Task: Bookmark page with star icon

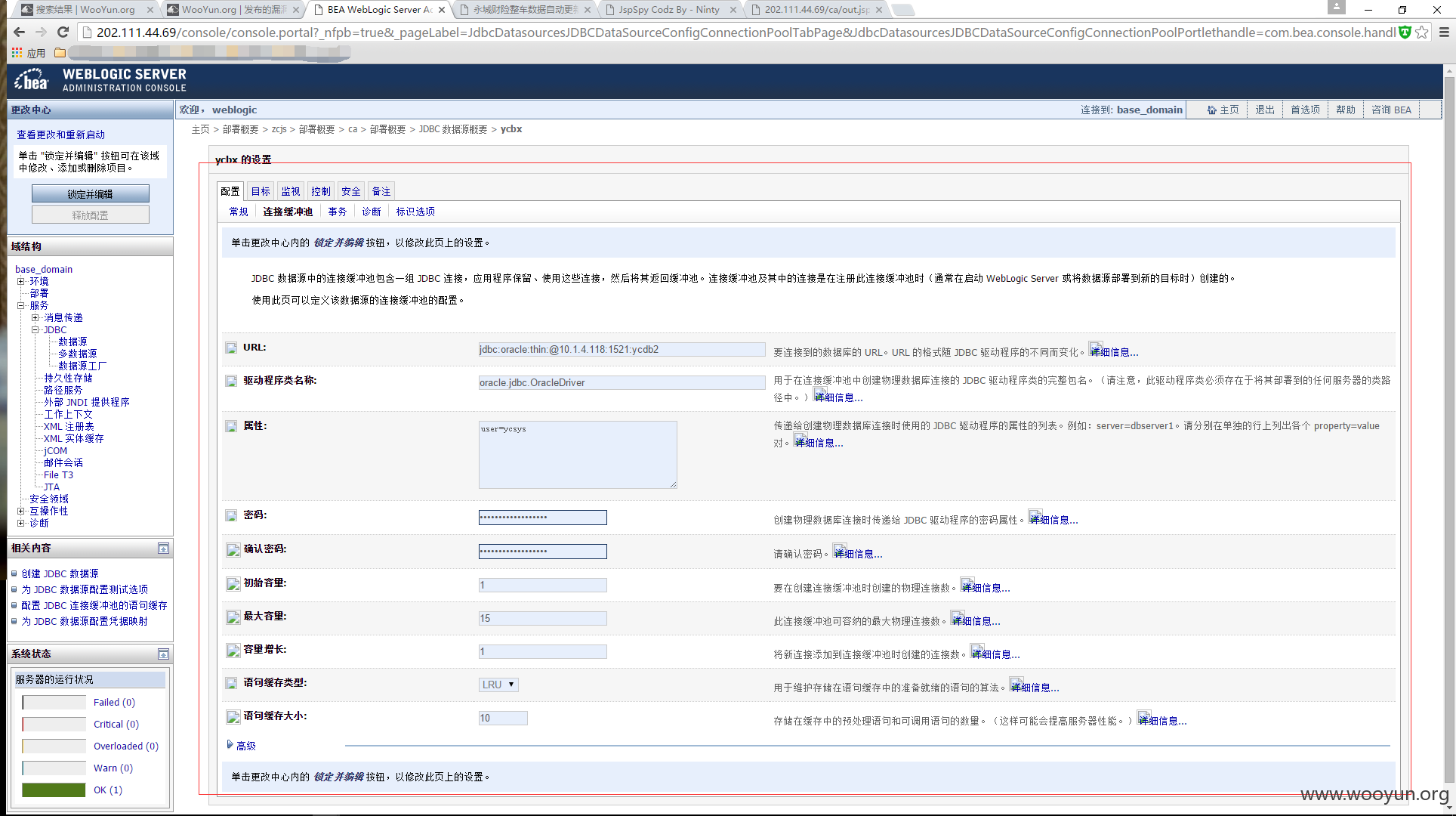Action: point(1422,32)
